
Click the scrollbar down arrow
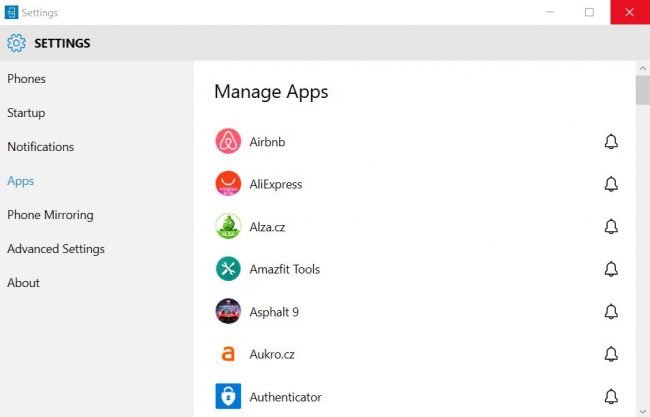pyautogui.click(x=643, y=412)
